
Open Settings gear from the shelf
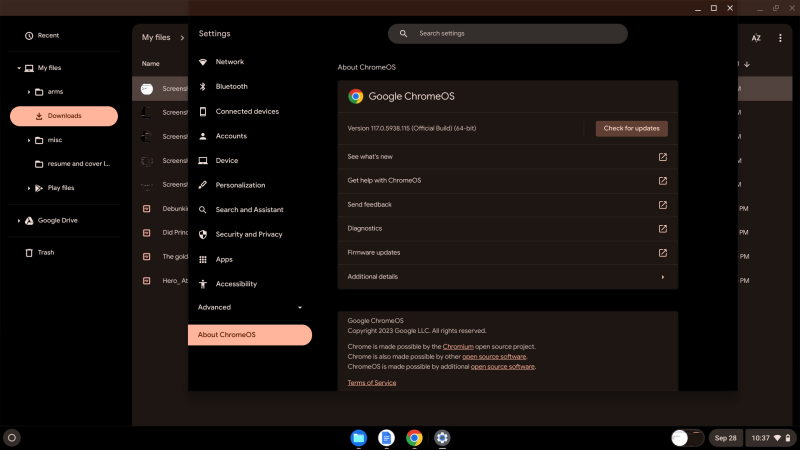(442, 438)
